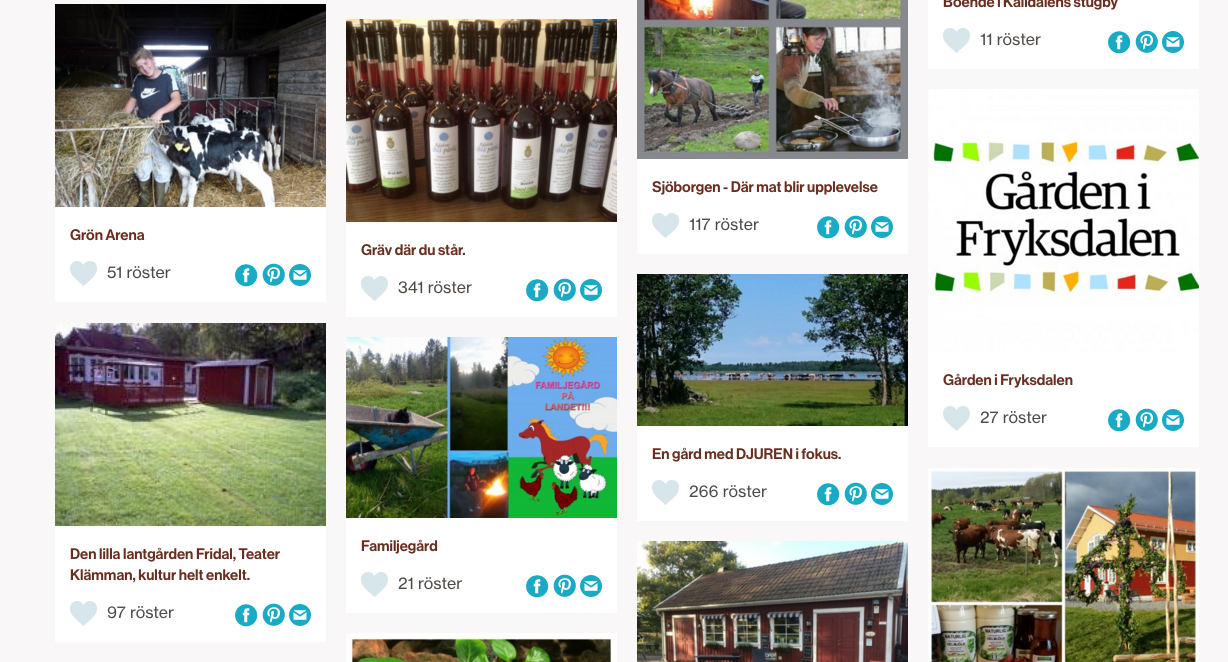Share Grön Arena on Facebook

246,275
